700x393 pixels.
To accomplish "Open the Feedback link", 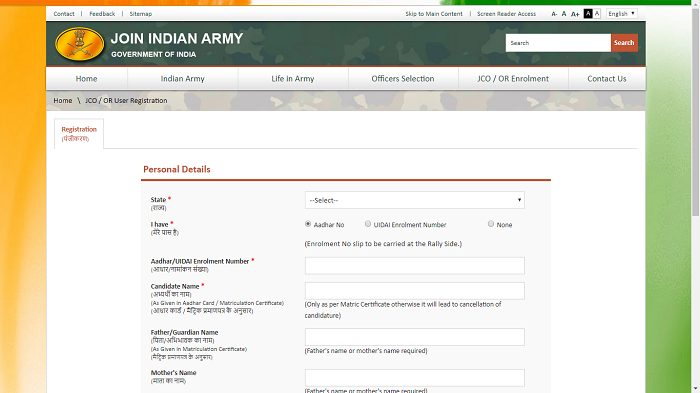I will click(x=102, y=14).
